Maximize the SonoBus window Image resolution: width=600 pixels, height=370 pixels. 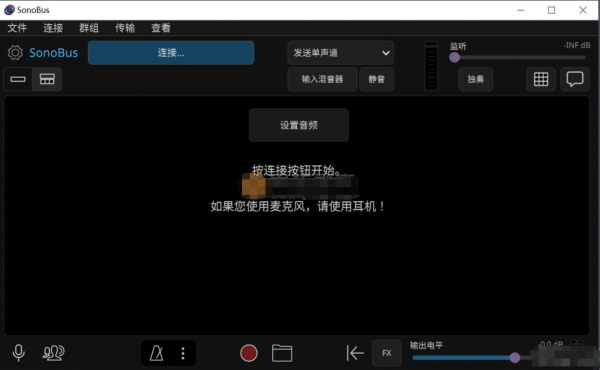coord(551,10)
